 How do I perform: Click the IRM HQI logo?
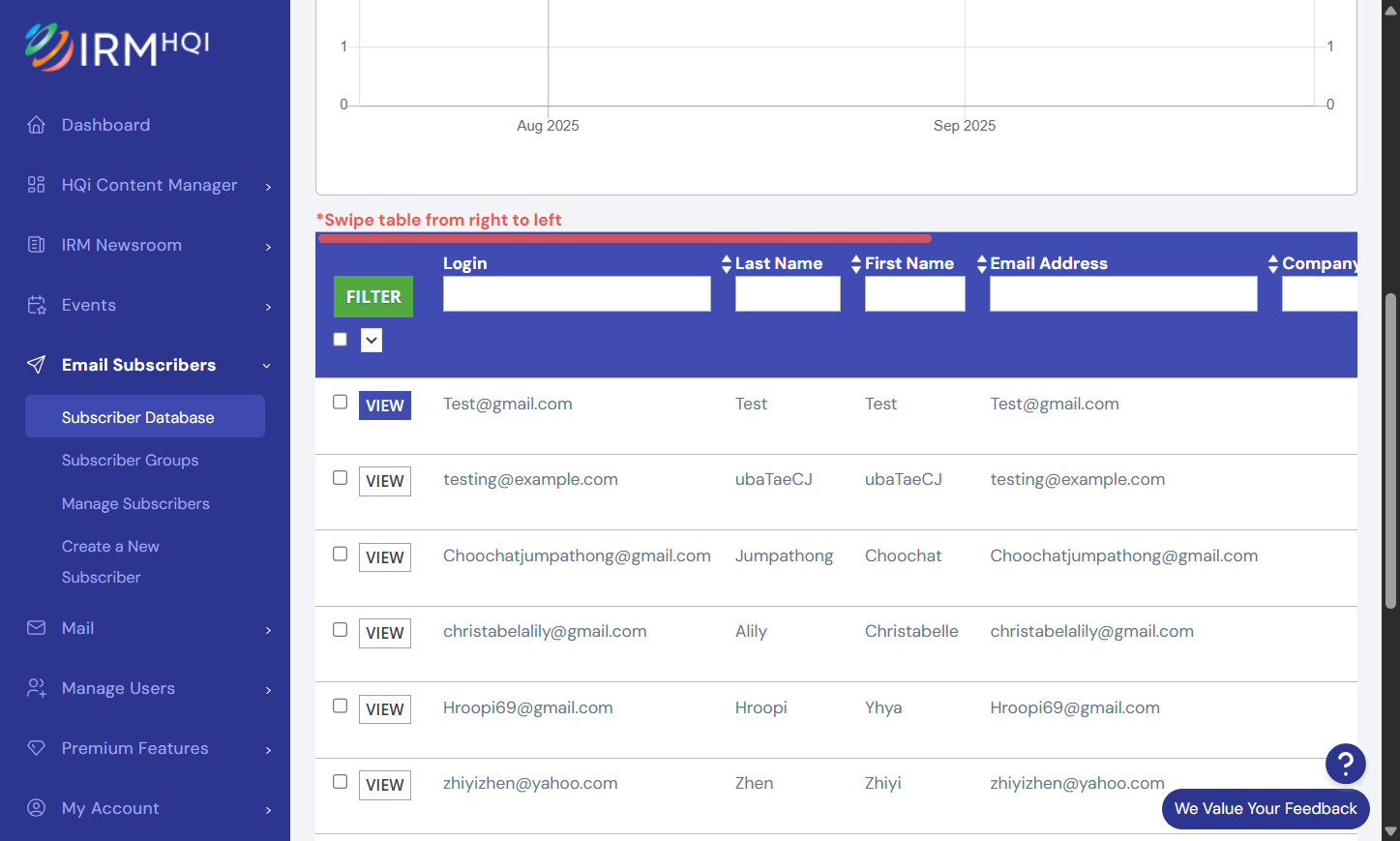tap(117, 46)
